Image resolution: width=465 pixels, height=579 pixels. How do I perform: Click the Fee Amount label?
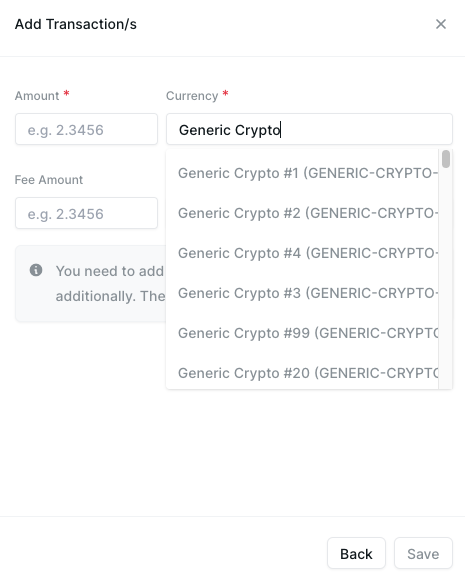coord(49,179)
